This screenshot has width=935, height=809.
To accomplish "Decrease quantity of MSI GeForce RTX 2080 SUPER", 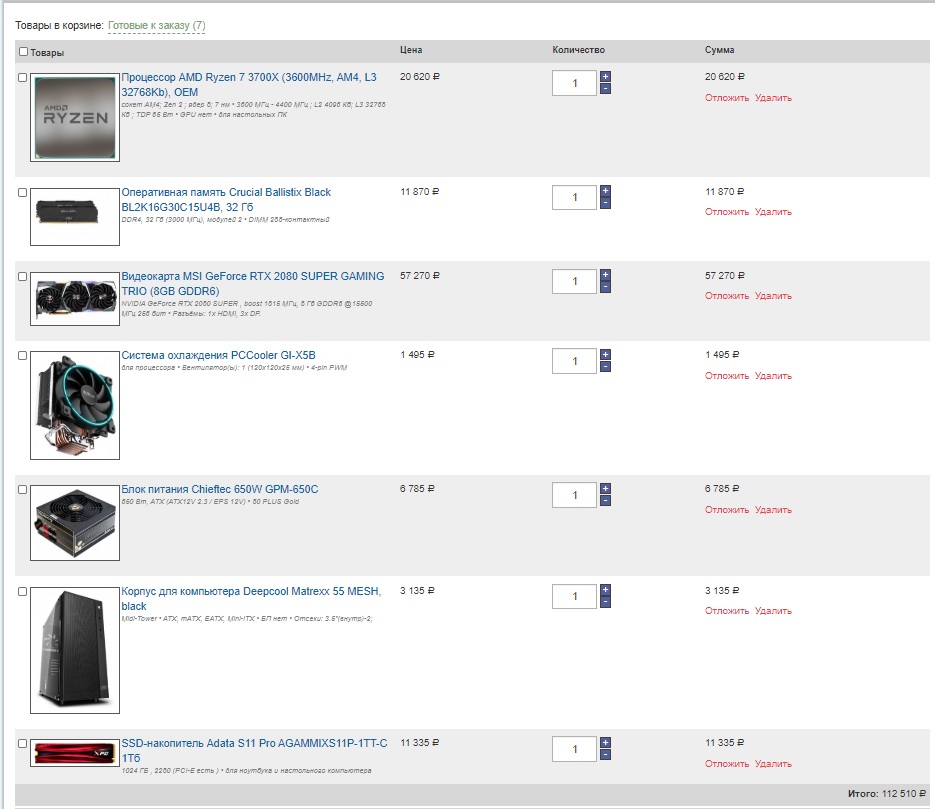I will 605,287.
